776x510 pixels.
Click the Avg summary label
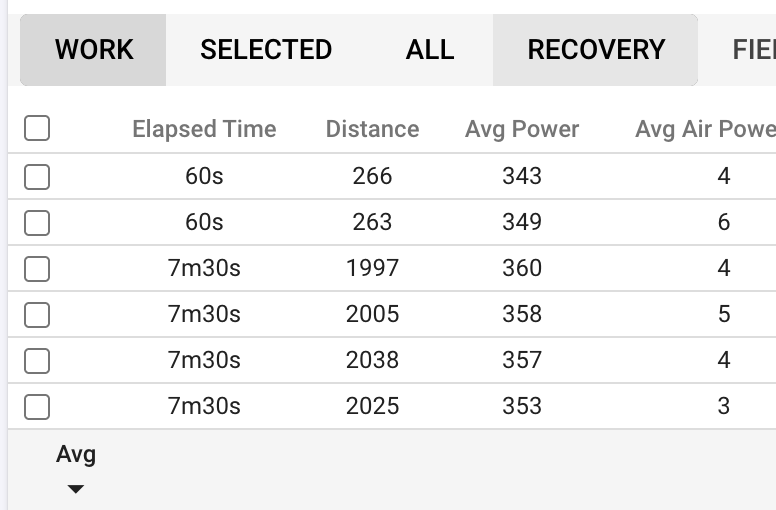tap(76, 455)
